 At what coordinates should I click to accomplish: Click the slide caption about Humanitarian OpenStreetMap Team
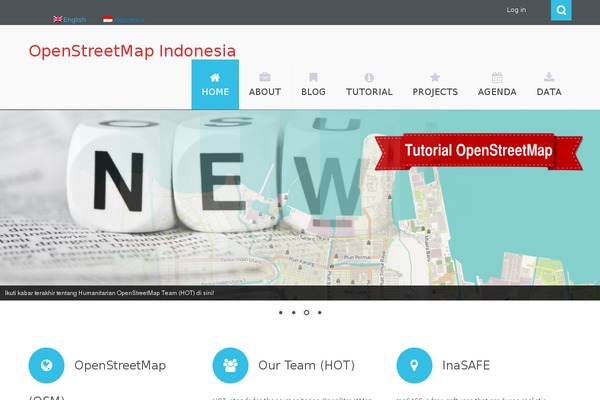[109, 293]
